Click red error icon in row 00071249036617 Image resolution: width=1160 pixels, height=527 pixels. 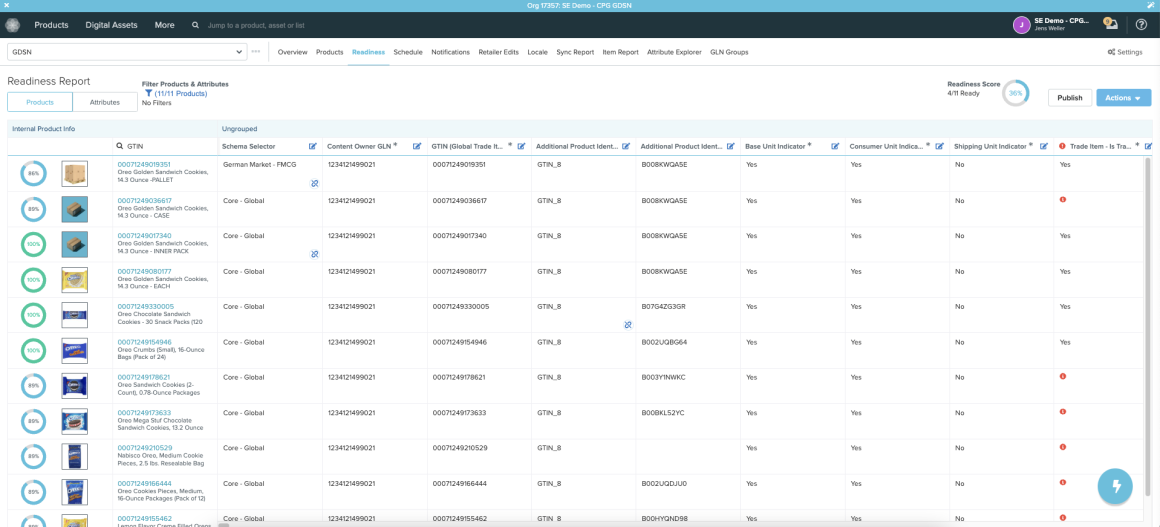[1062, 199]
